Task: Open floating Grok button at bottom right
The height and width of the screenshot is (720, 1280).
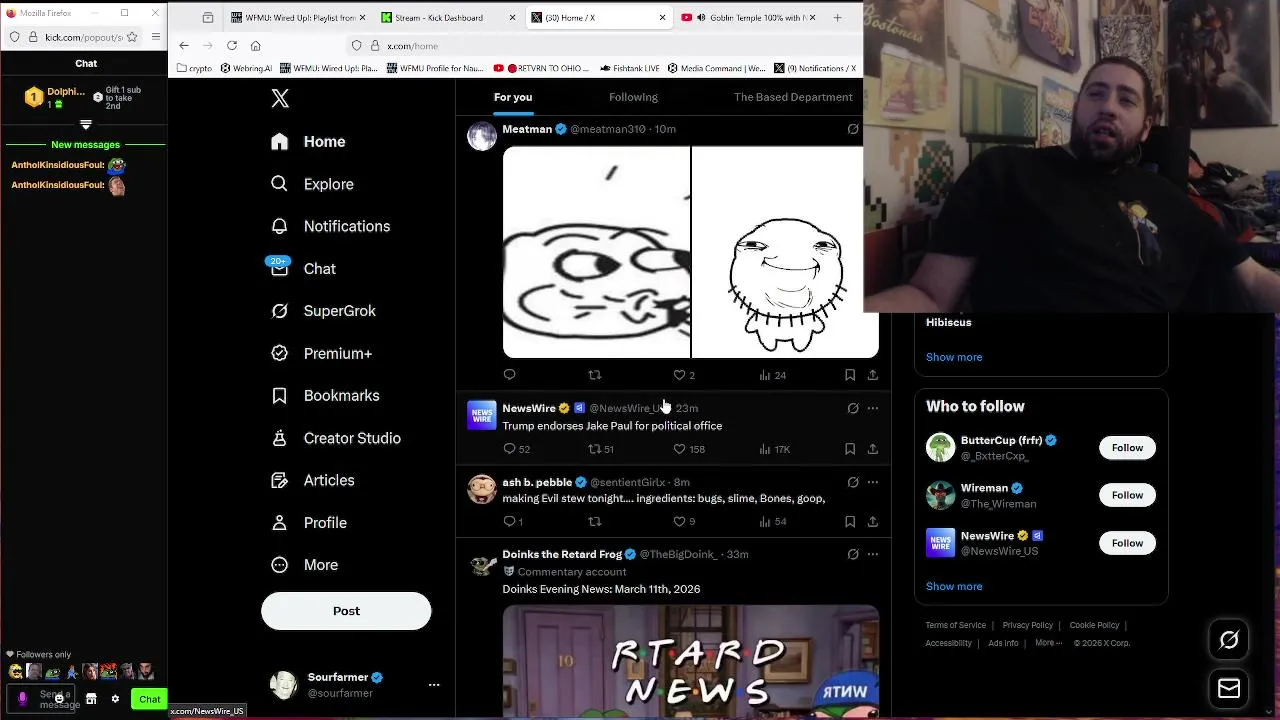Action: pyautogui.click(x=1229, y=639)
